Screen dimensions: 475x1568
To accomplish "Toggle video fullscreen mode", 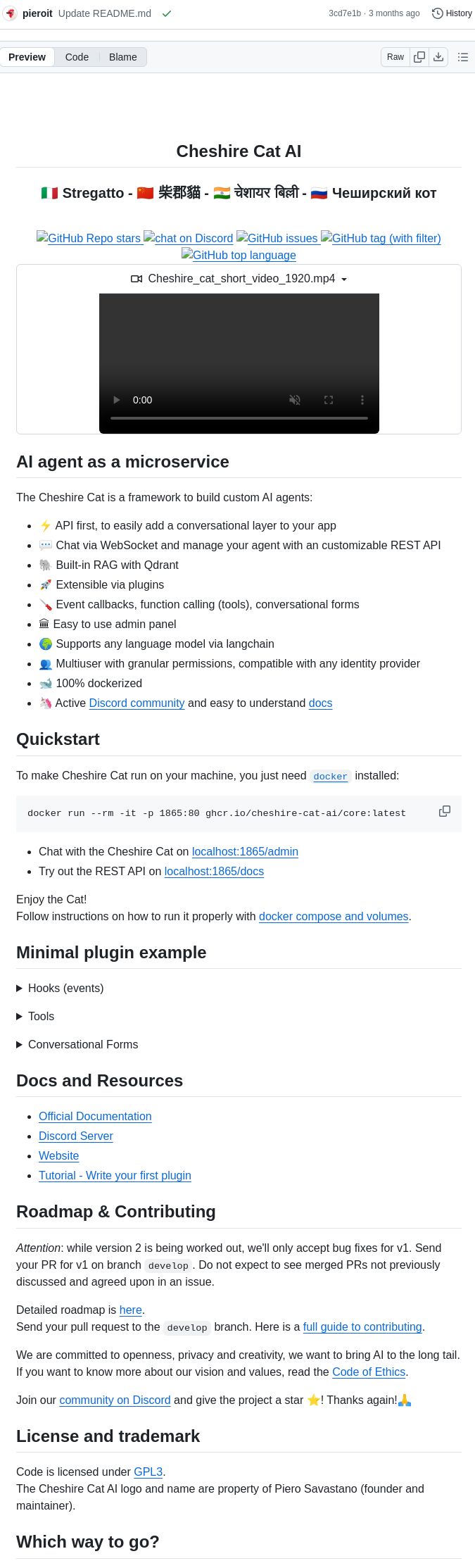I will 329,400.
